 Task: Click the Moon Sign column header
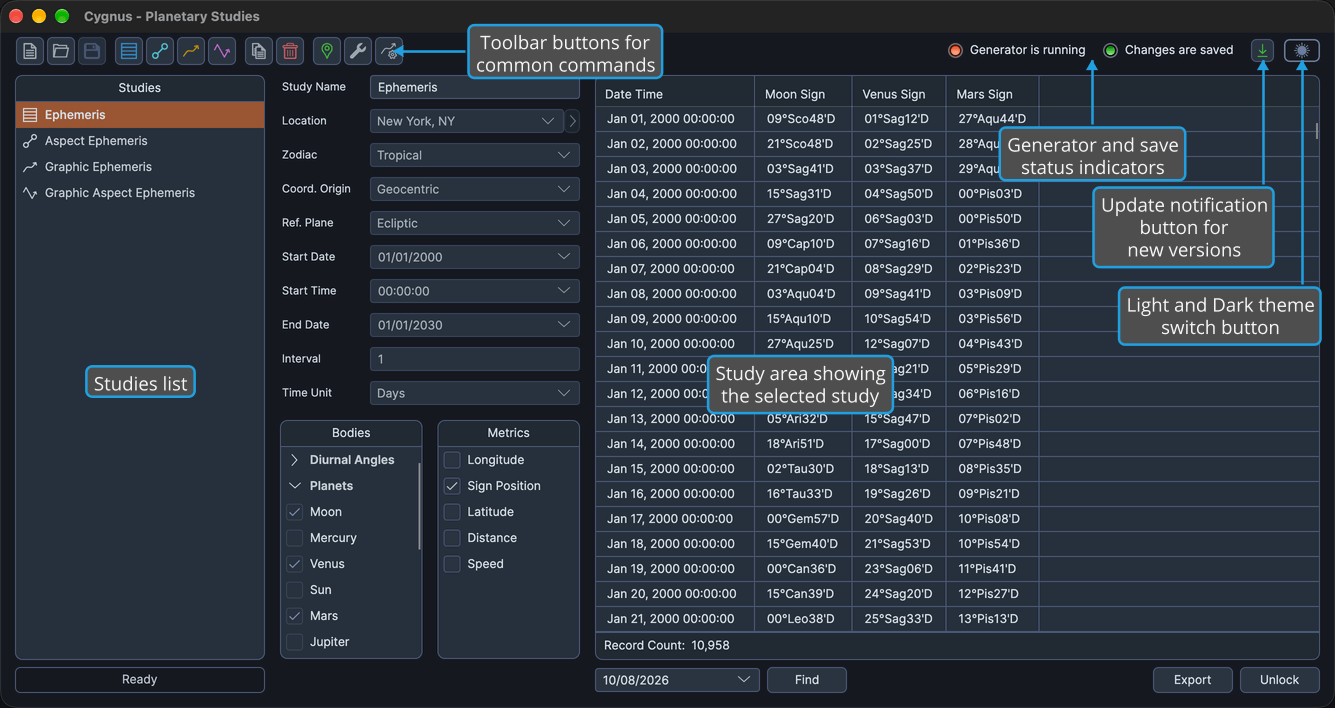tap(804, 94)
